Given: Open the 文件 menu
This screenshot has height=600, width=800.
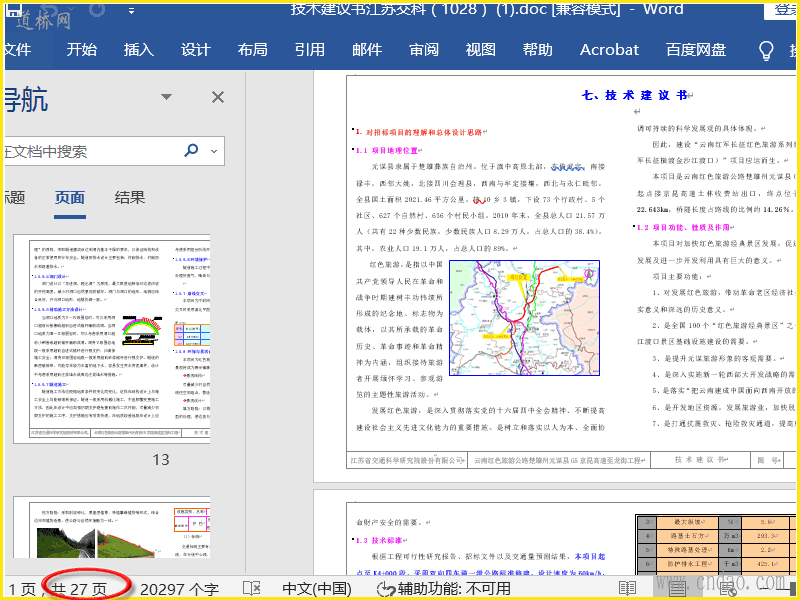Looking at the screenshot, I should click(18, 49).
